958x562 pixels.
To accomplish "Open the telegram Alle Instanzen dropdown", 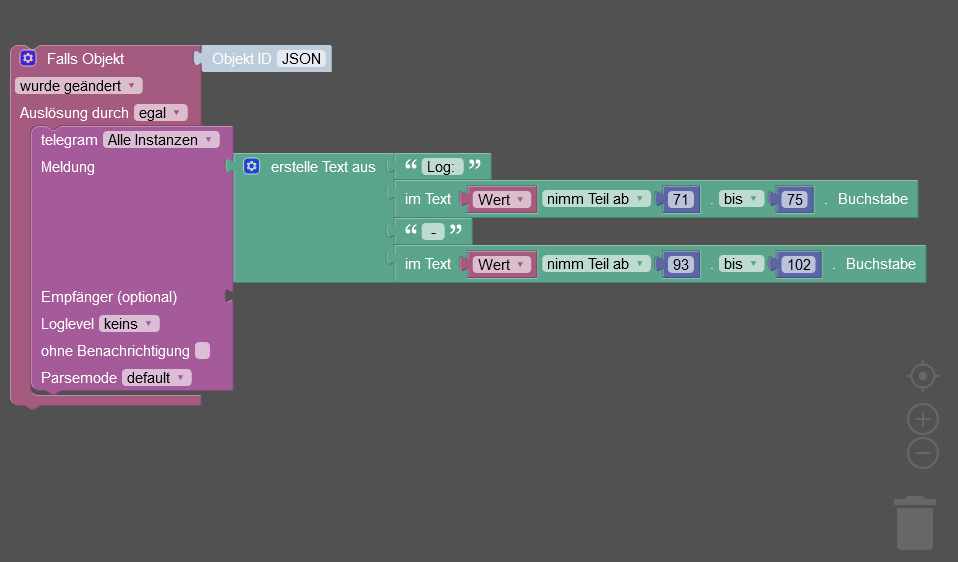I will [x=161, y=140].
